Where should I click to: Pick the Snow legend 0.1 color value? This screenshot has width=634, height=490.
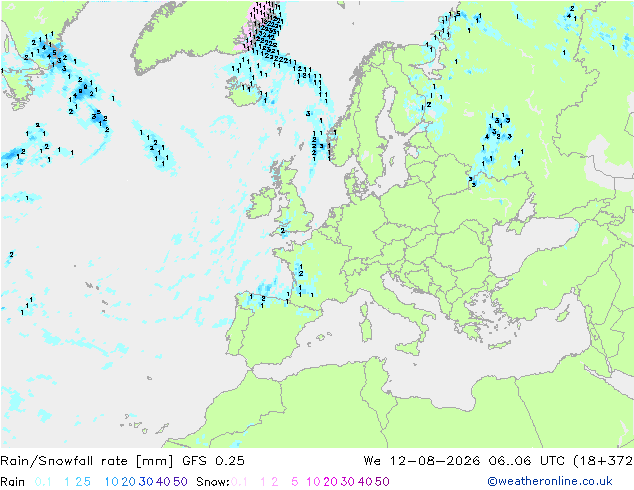click(239, 482)
